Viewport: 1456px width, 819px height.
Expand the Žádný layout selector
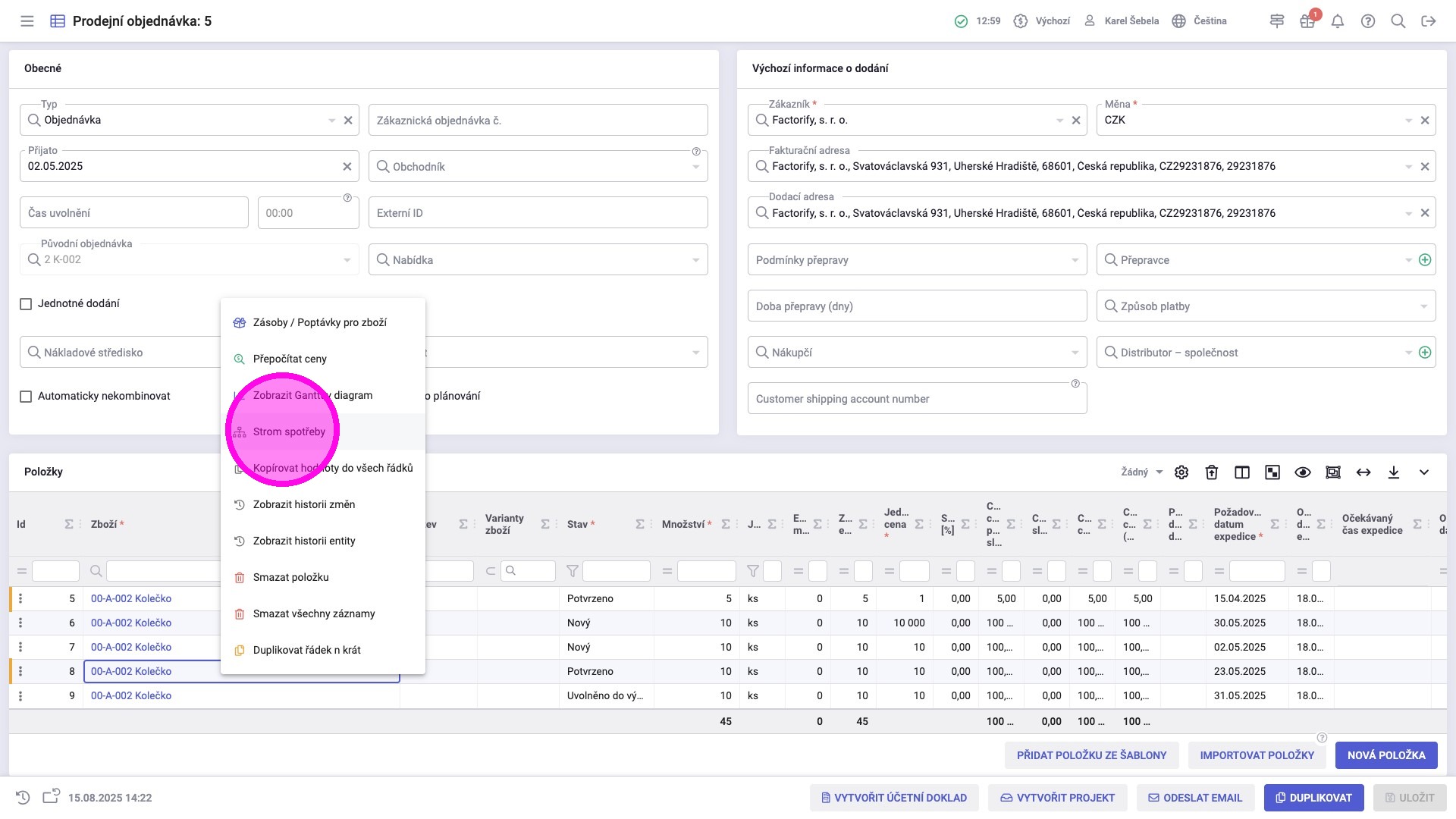coord(1142,472)
